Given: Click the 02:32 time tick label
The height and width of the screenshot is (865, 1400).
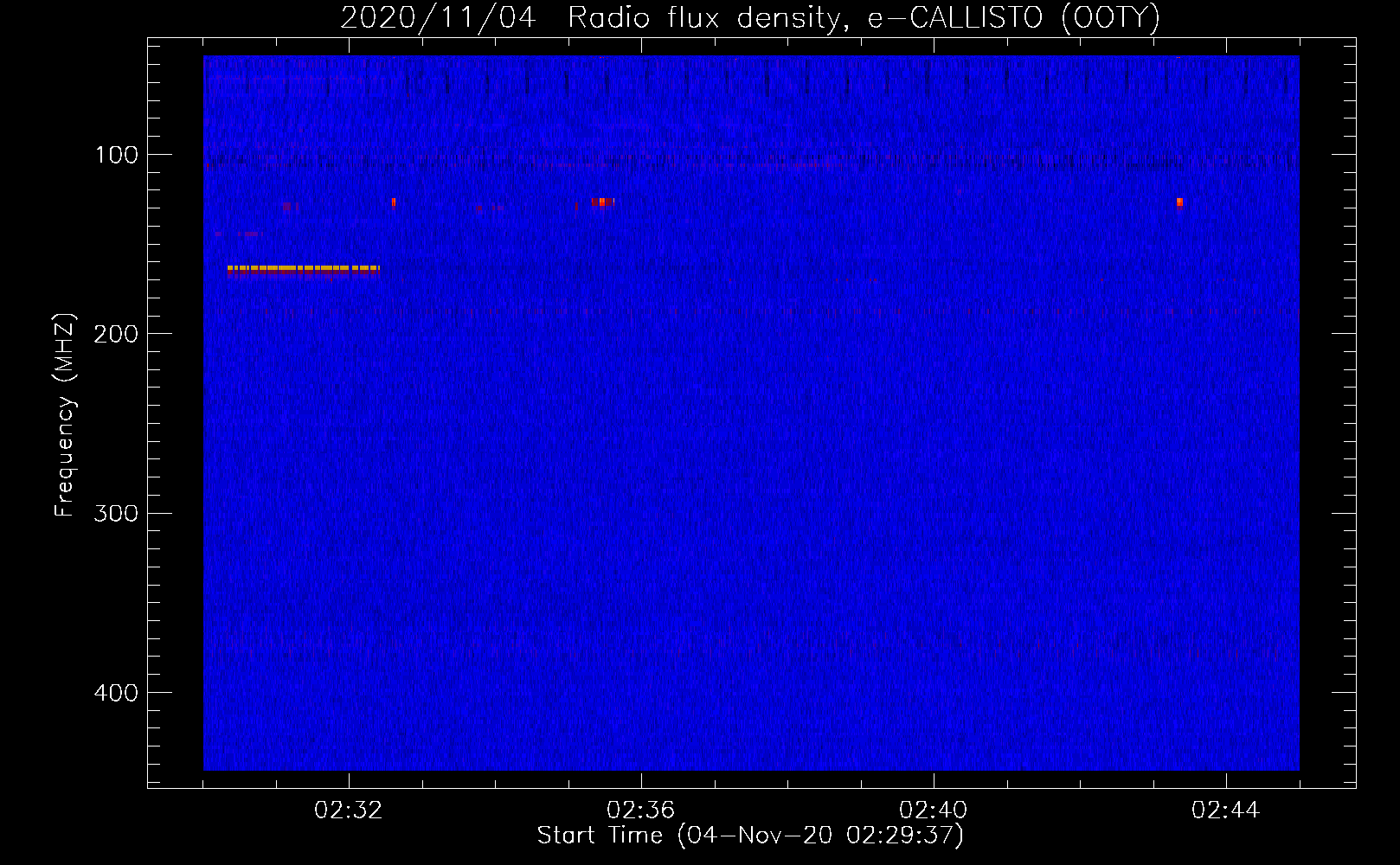Looking at the screenshot, I should coord(349,810).
